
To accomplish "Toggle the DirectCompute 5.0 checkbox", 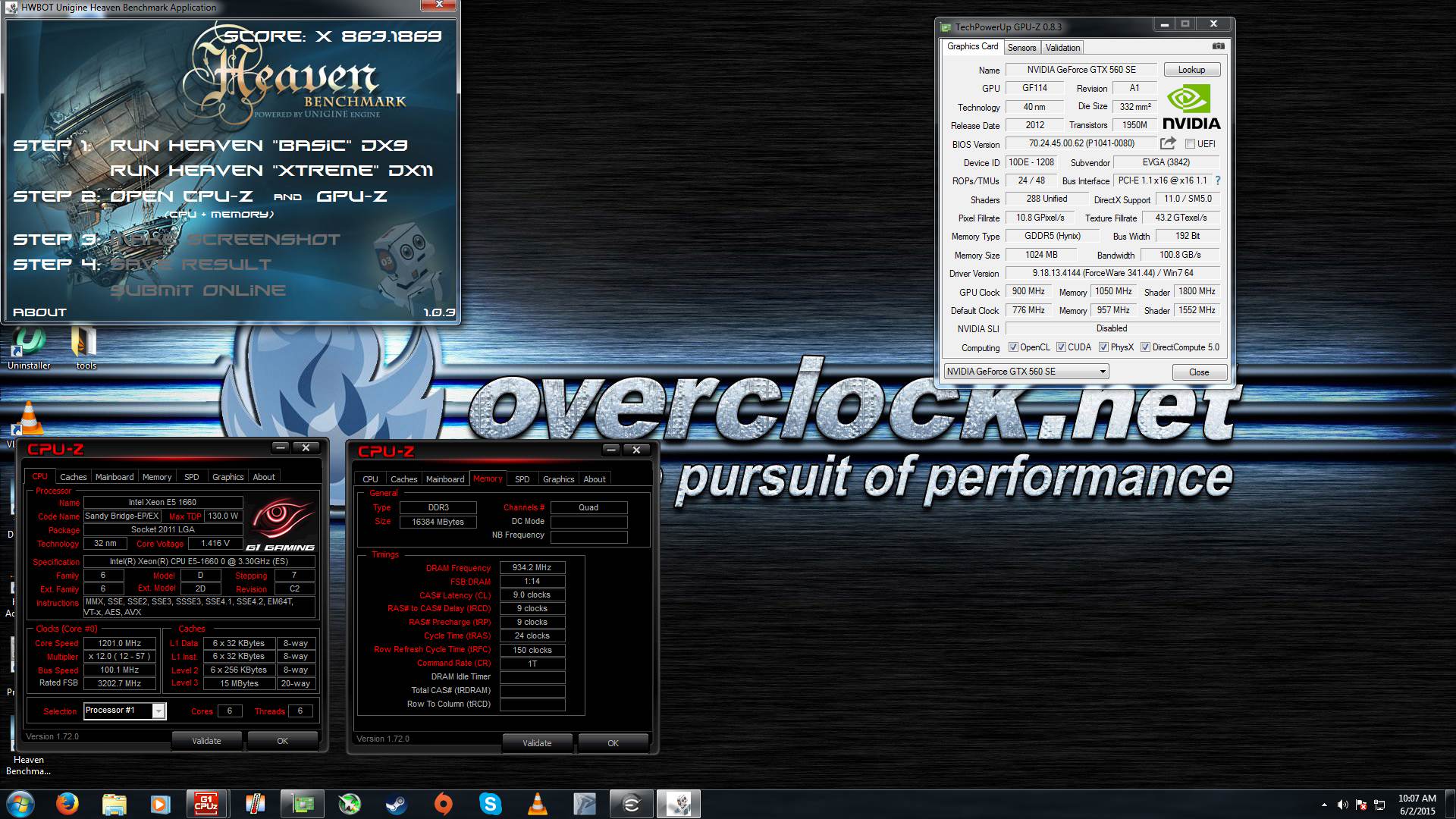I will tap(1145, 347).
